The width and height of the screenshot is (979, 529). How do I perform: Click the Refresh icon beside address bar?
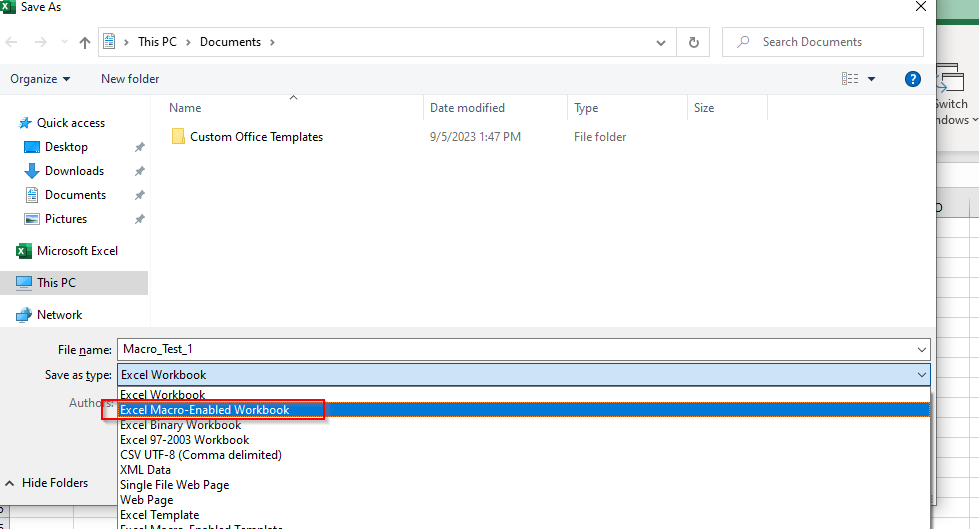pos(692,42)
